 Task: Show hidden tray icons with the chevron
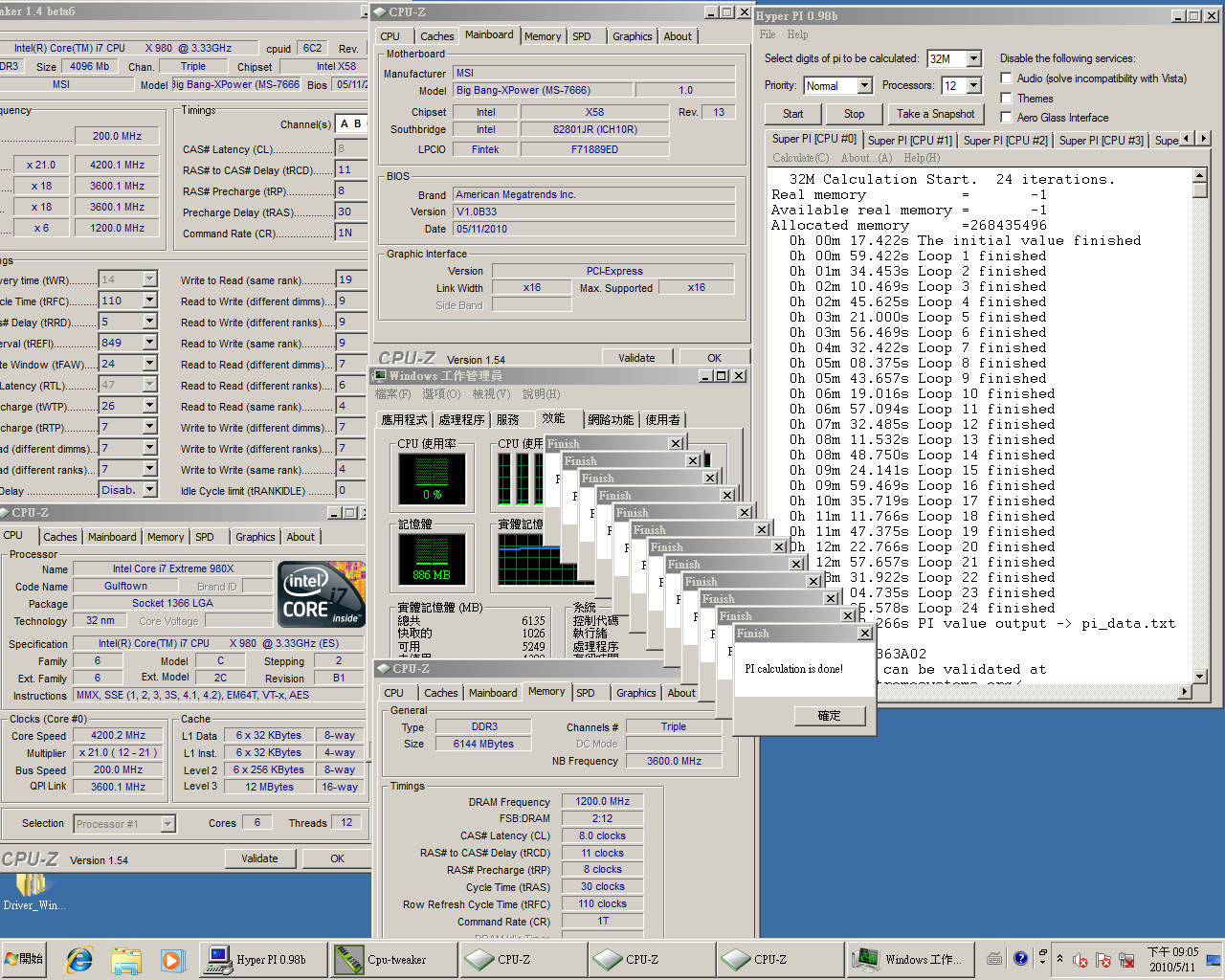(x=1059, y=958)
